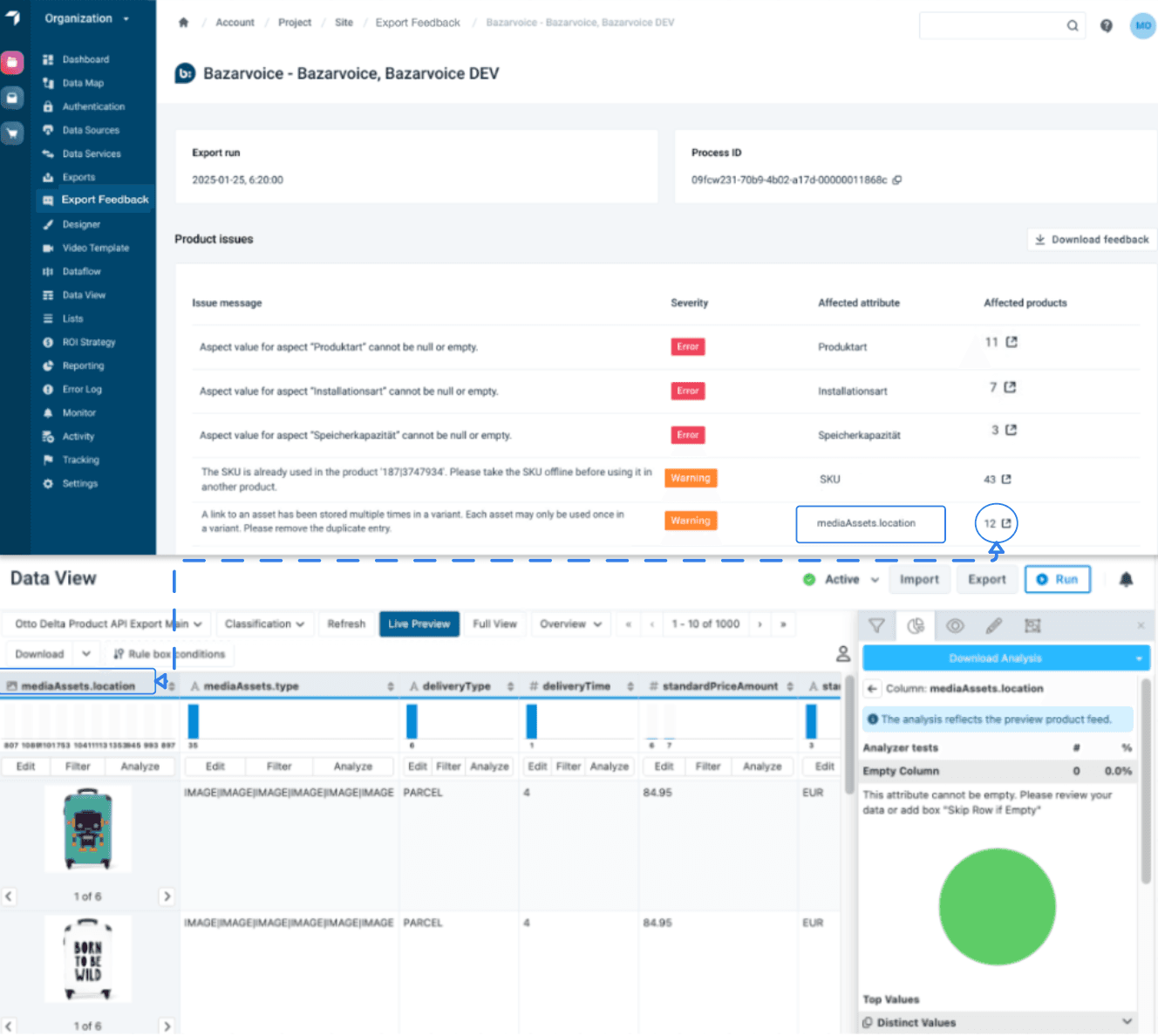1158x1036 pixels.
Task: Click the Monitor bell icon in sidebar
Action: tap(48, 412)
